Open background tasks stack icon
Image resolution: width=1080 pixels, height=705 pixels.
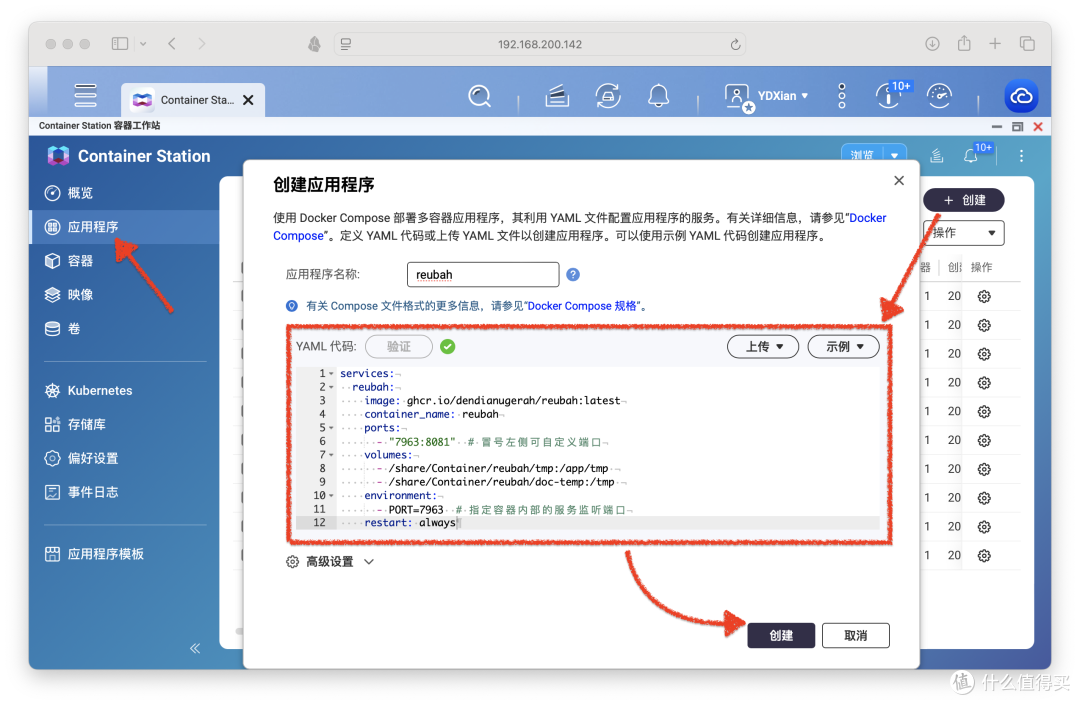pos(557,96)
